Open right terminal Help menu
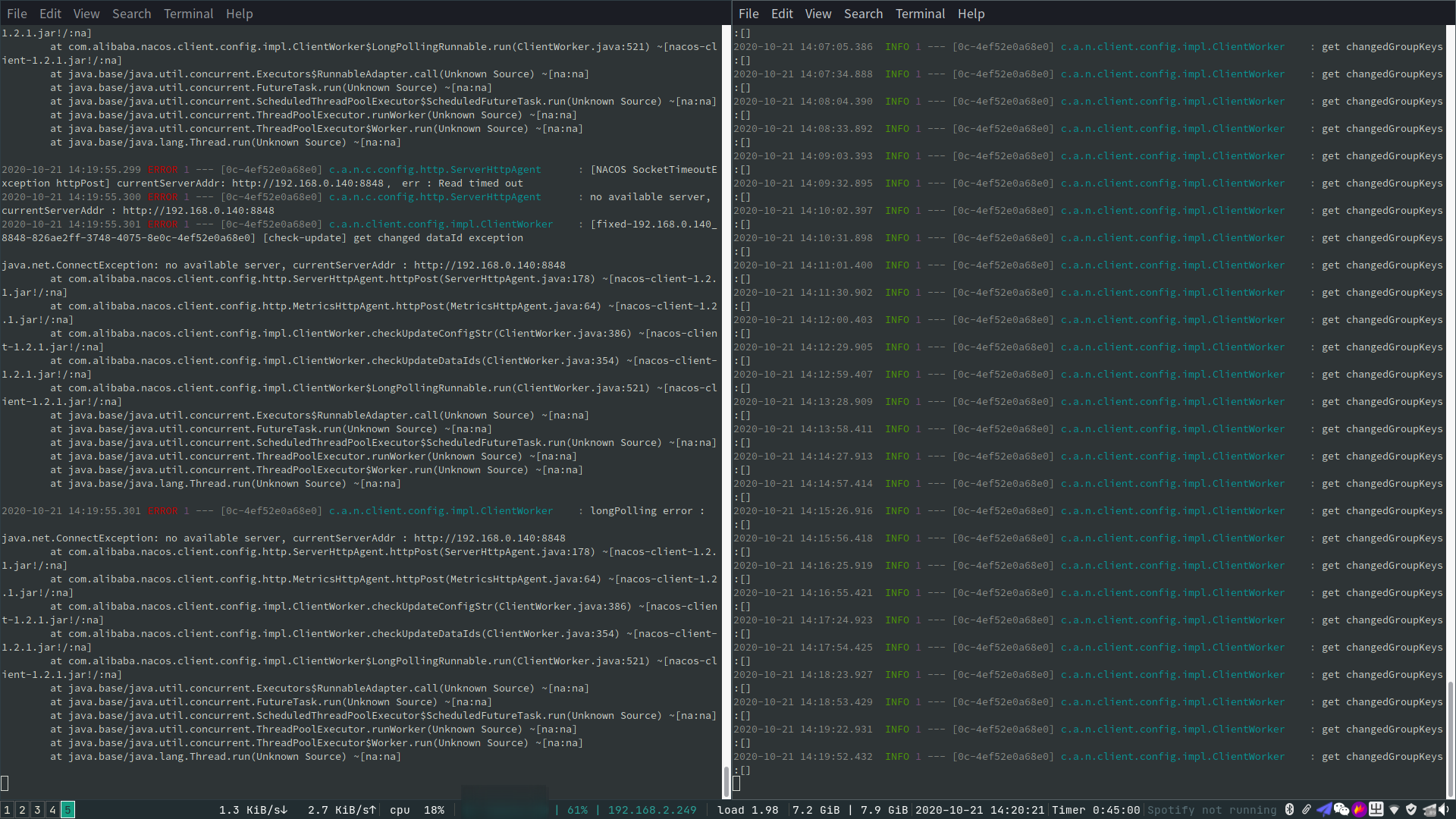Image resolution: width=1456 pixels, height=819 pixels. (971, 14)
